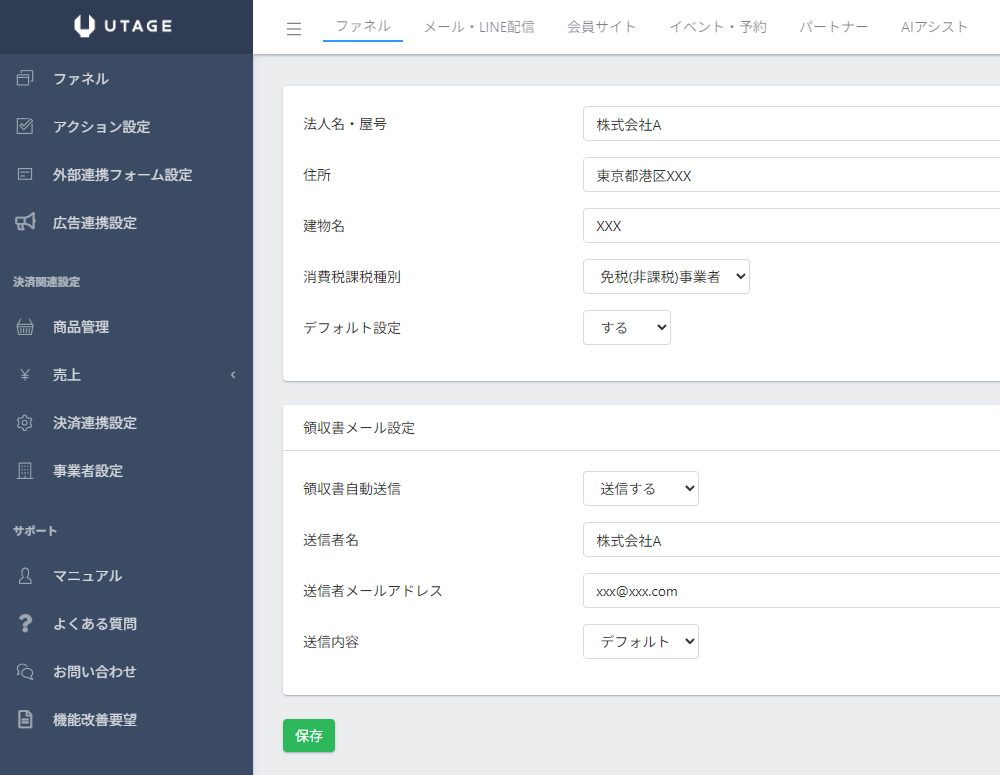Open the デフォルト設定 dropdown
Image resolution: width=1000 pixels, height=775 pixels.
click(626, 328)
